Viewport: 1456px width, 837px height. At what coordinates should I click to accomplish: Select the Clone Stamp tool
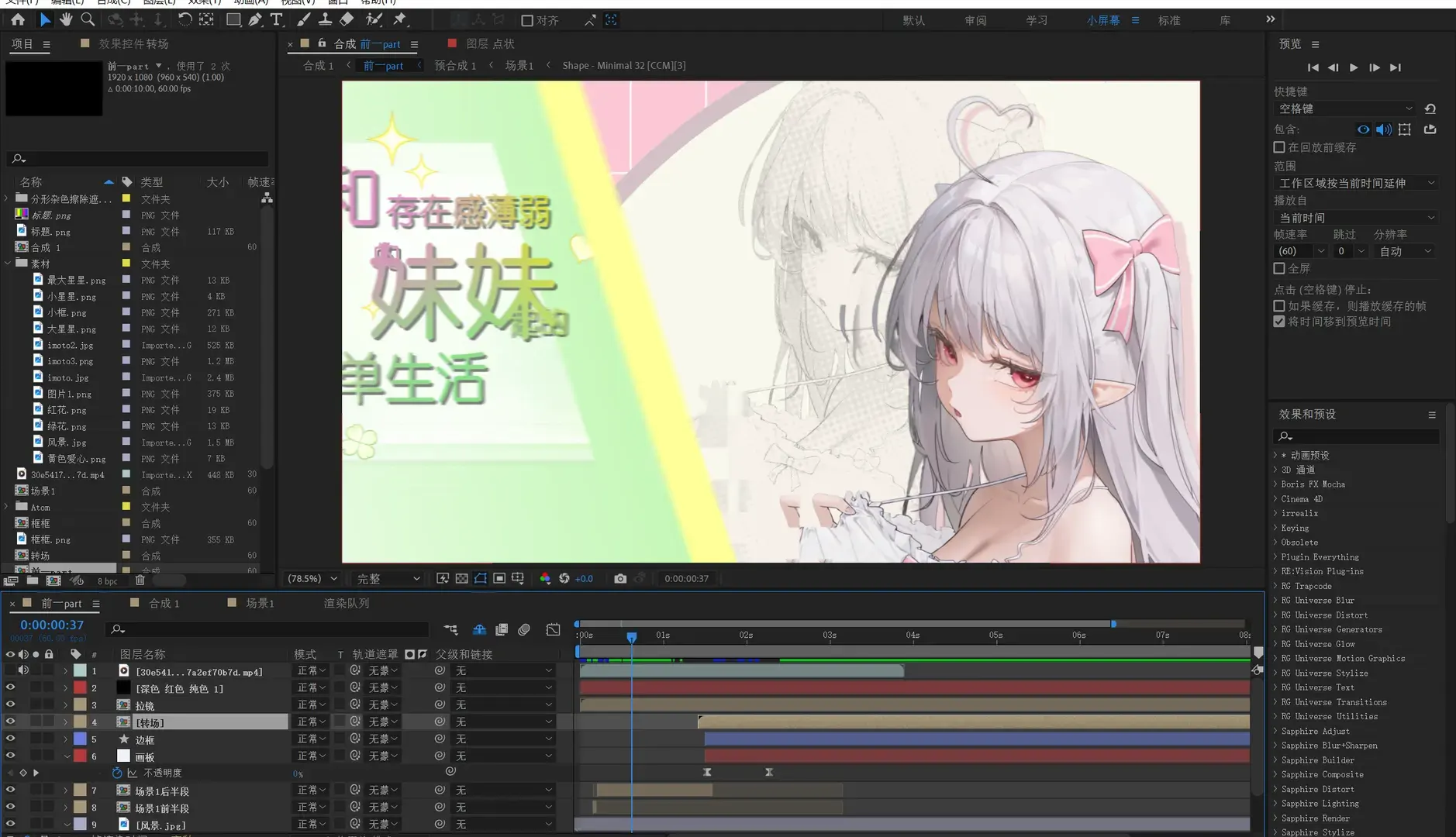pyautogui.click(x=325, y=19)
